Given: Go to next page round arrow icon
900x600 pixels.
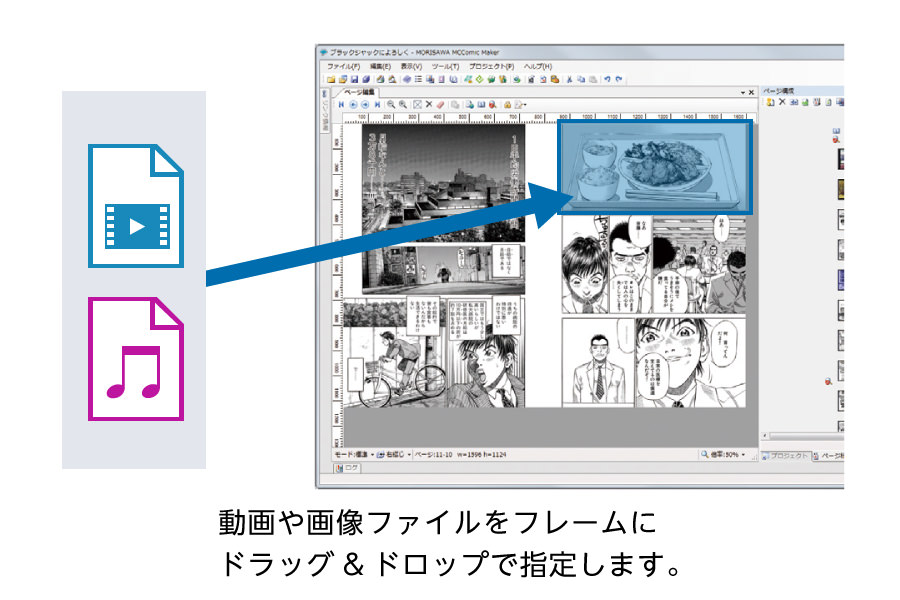Looking at the screenshot, I should tap(365, 104).
